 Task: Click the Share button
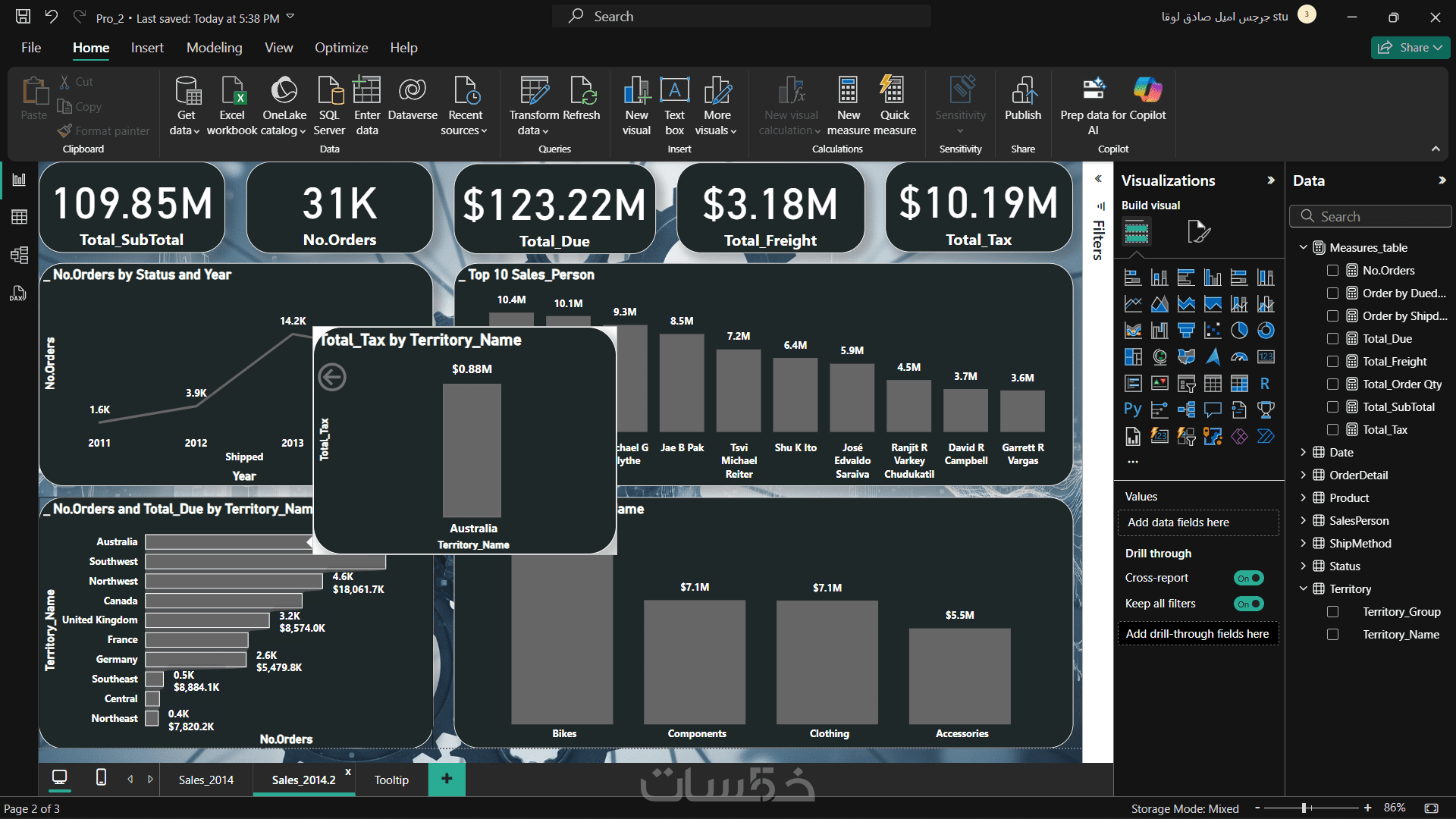[1410, 48]
